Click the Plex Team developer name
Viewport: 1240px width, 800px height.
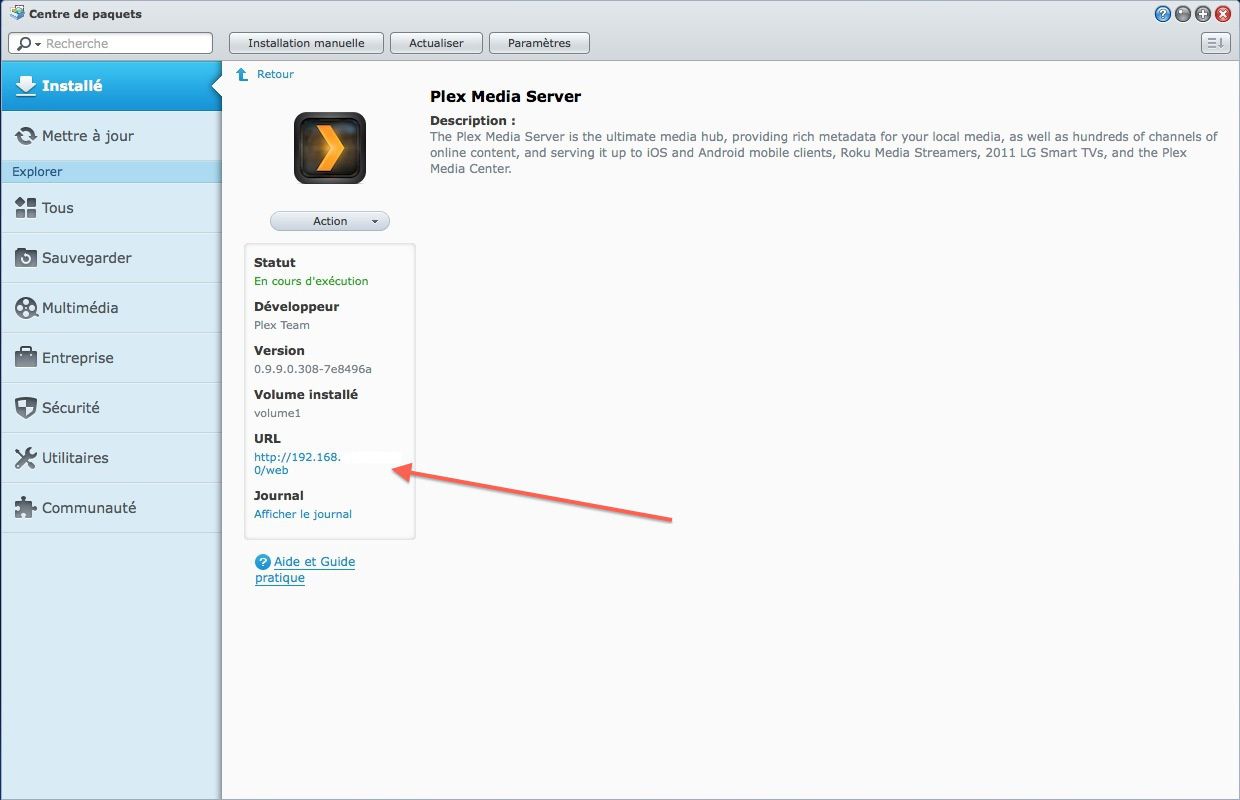point(282,325)
